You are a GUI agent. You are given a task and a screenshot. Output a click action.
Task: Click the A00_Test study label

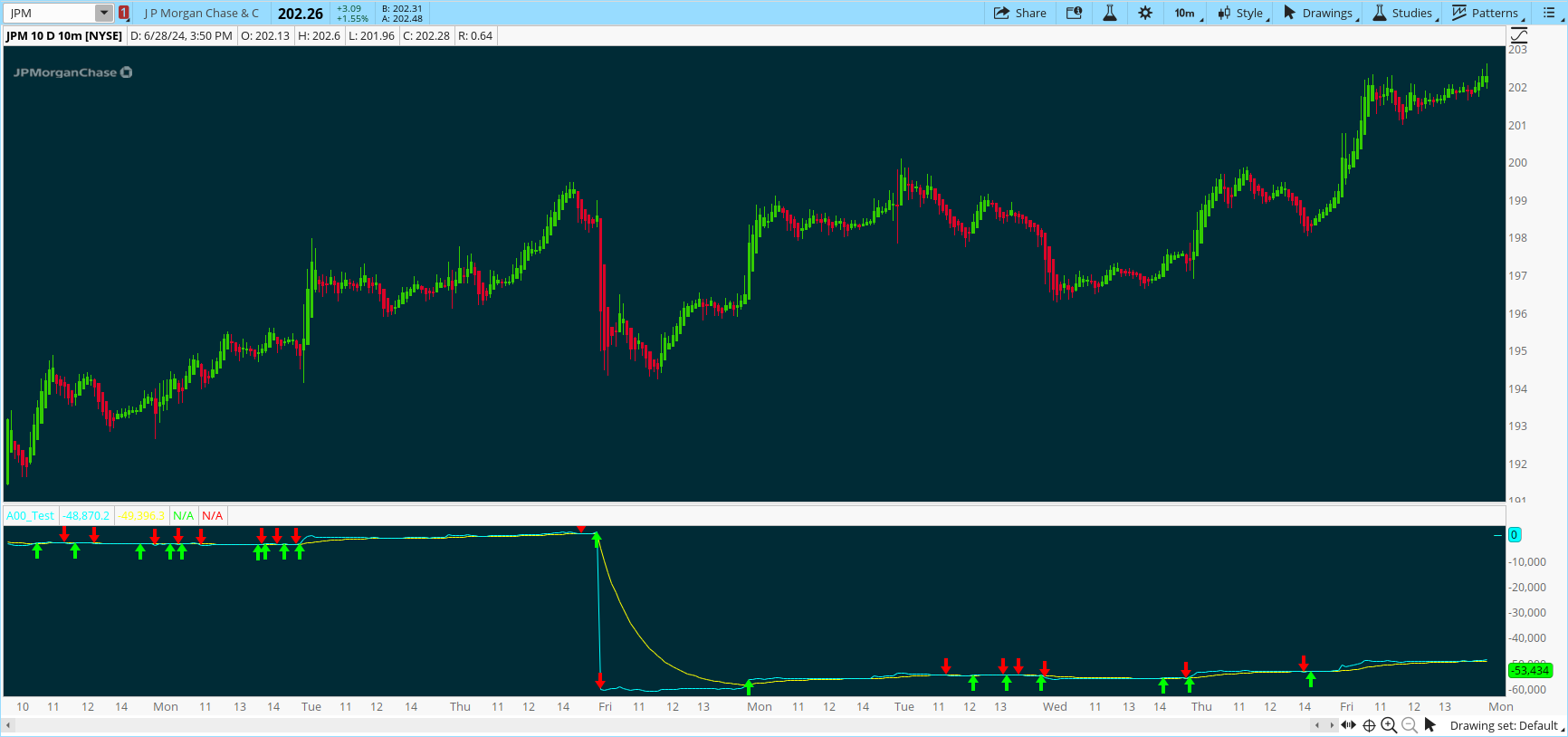(x=31, y=516)
